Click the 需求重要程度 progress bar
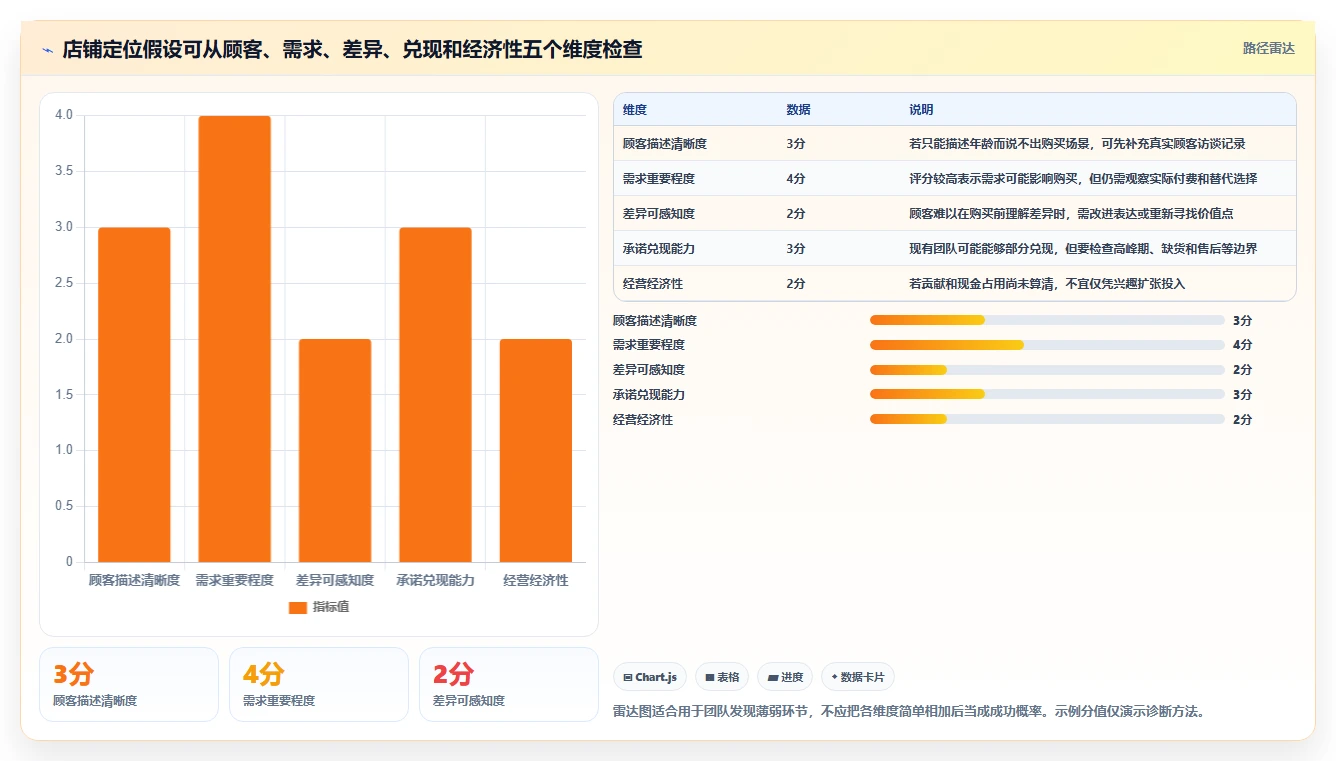1336x761 pixels. (1047, 345)
